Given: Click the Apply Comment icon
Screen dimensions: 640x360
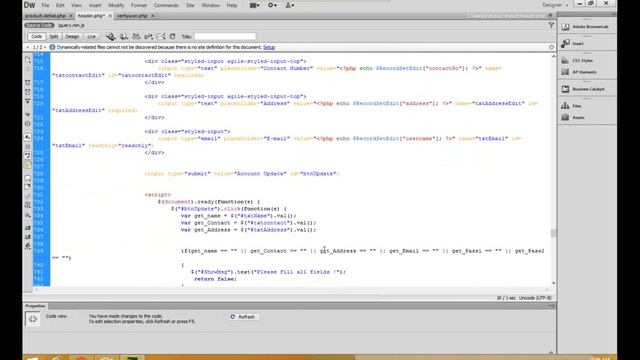Looking at the screenshot, I should point(28,178).
